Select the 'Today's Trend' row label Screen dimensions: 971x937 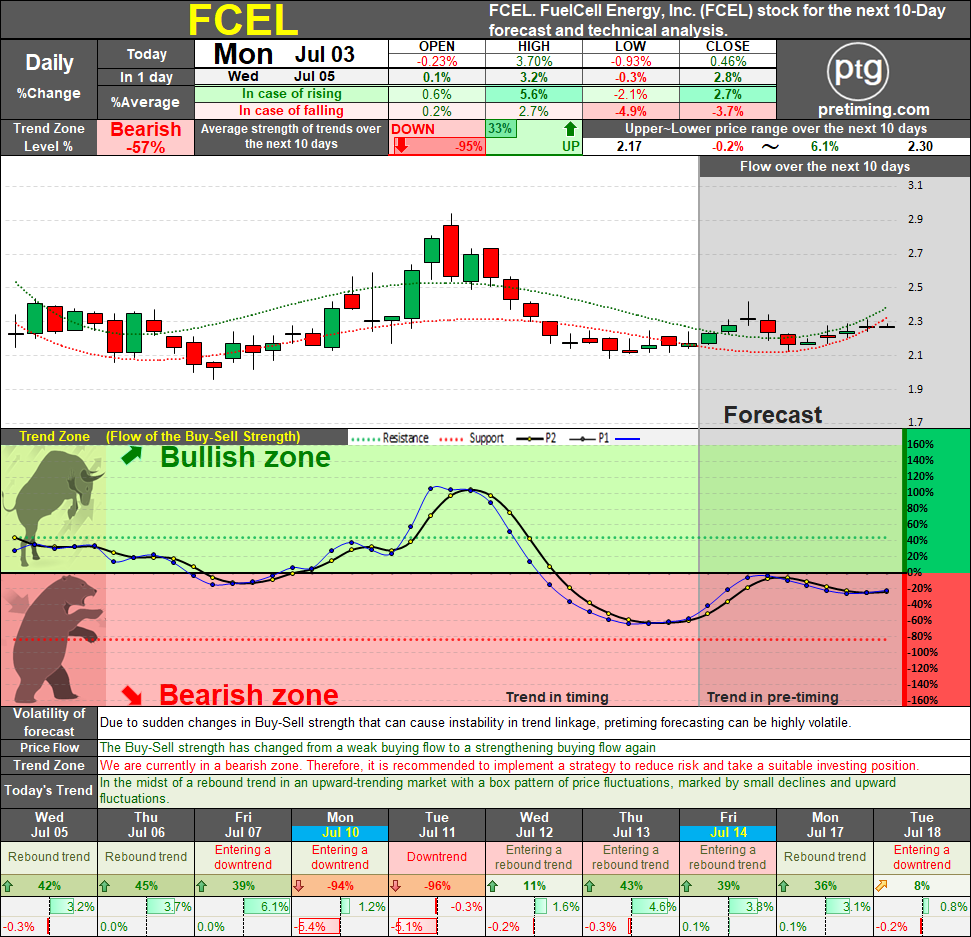49,790
